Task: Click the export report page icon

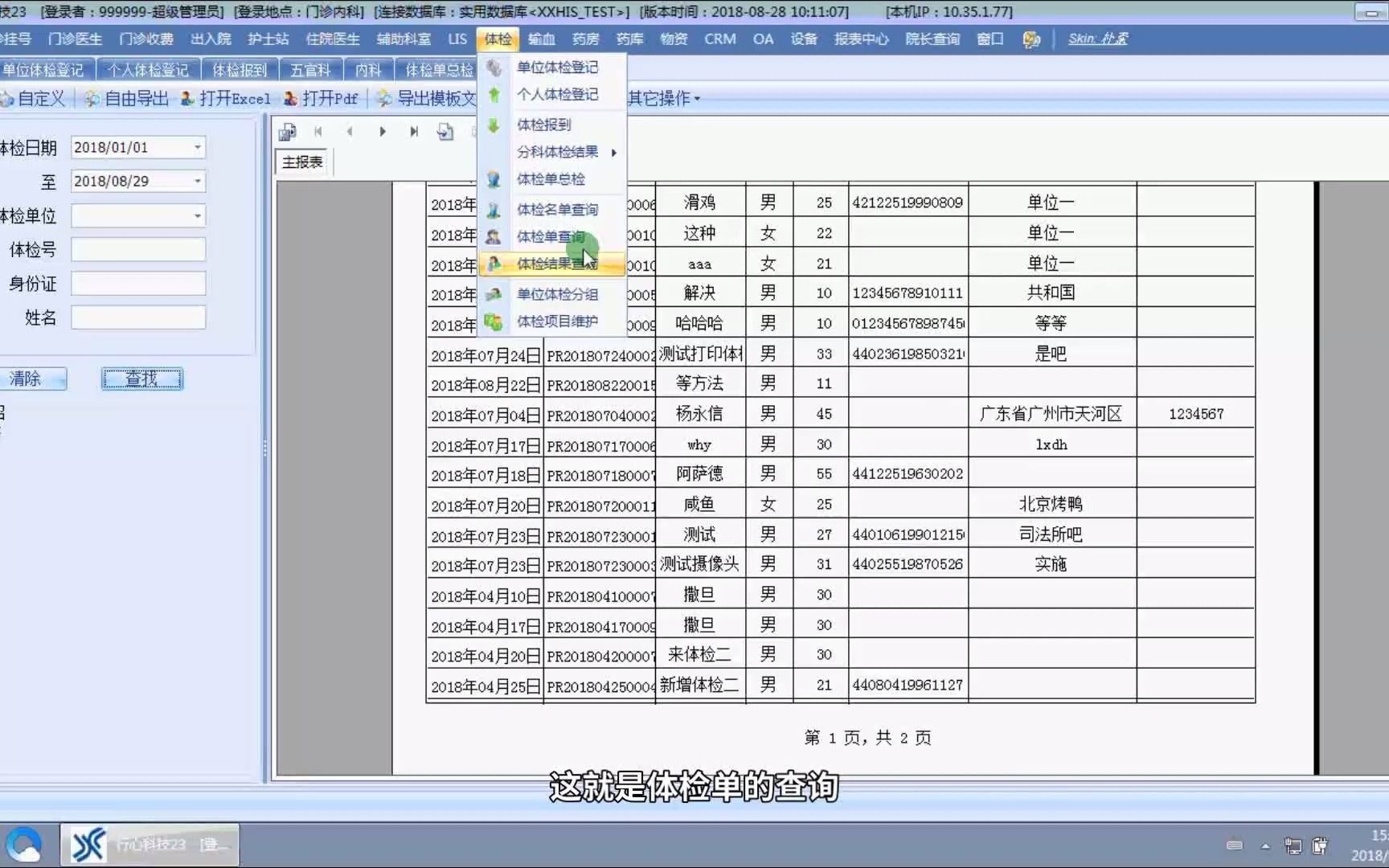Action: [445, 131]
